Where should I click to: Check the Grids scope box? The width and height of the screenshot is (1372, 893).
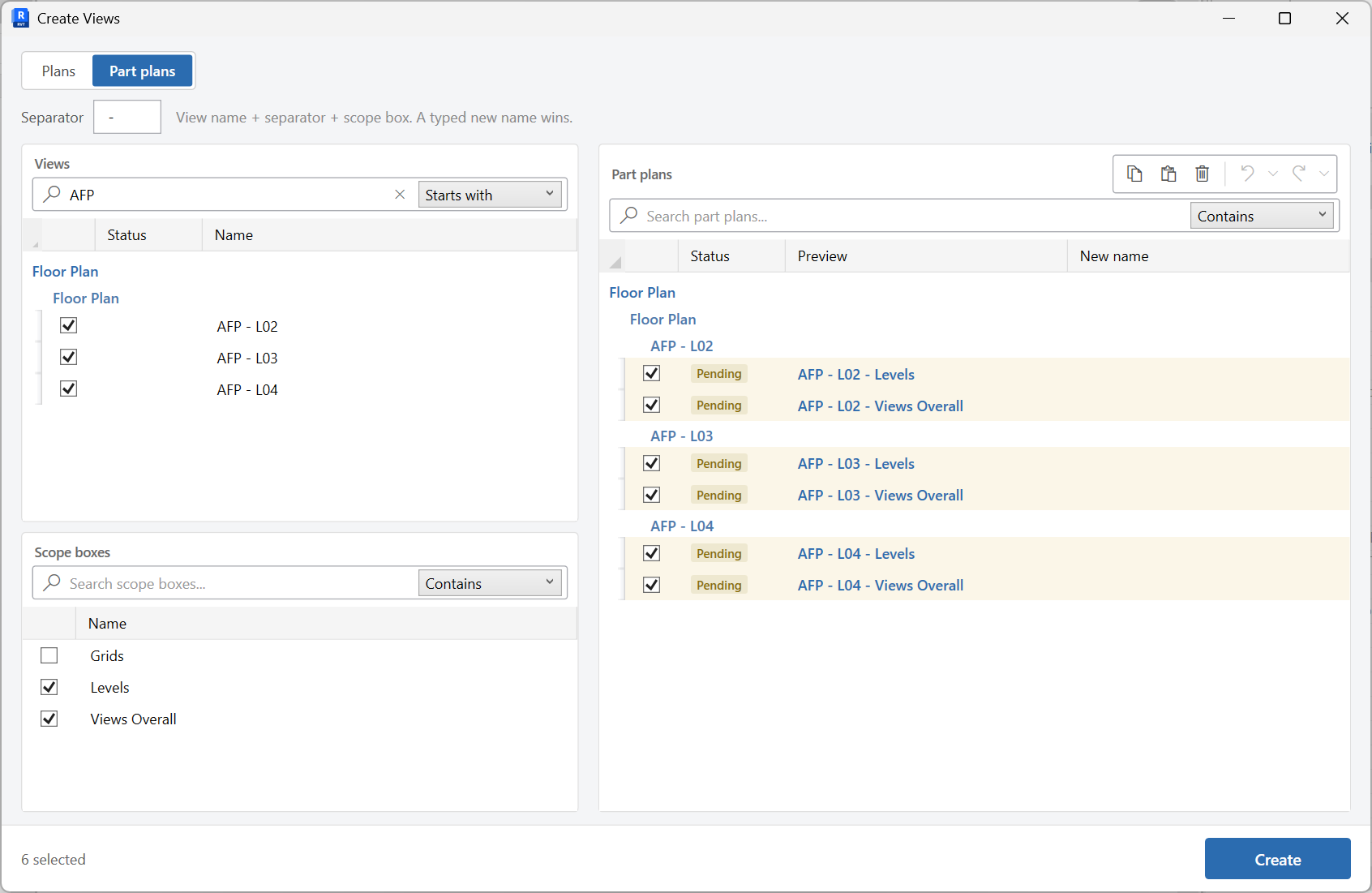click(49, 655)
